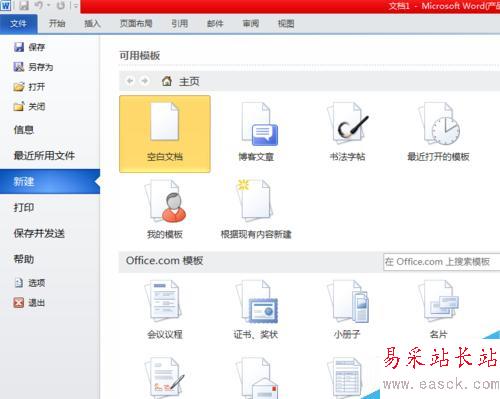Open the 信息 section
Viewport: 500px width, 399px height.
click(24, 130)
